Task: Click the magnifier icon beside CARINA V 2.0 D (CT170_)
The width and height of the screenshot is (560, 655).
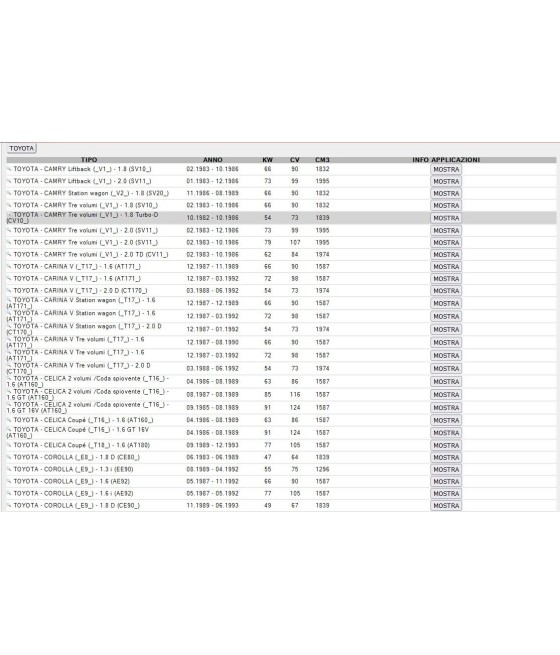Action: point(9,291)
